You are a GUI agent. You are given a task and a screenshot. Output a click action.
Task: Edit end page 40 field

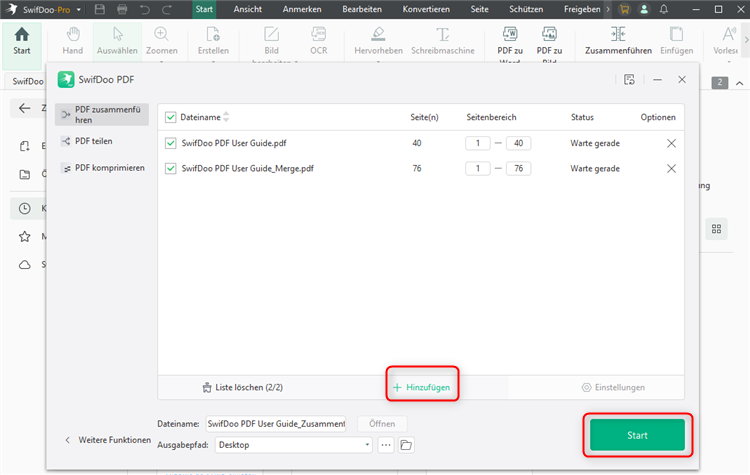[518, 143]
